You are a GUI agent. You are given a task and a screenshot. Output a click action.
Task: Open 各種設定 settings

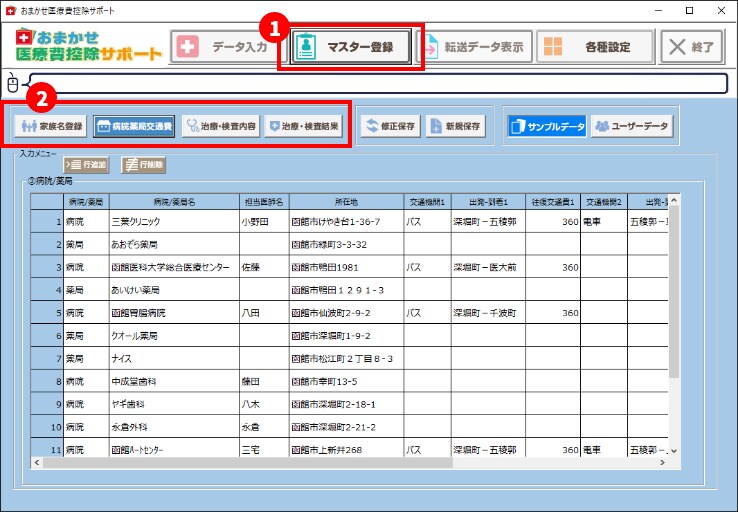[595, 47]
